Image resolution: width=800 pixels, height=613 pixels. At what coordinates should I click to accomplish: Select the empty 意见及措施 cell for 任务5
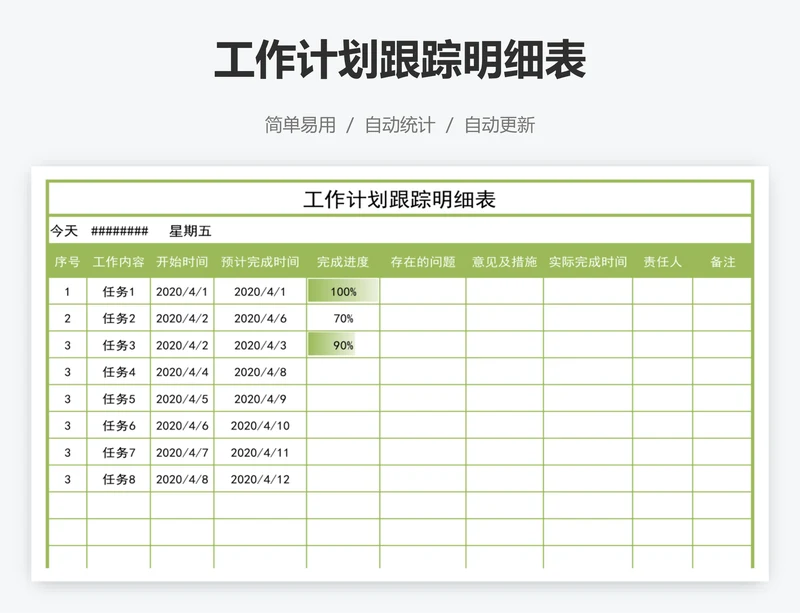pos(505,399)
